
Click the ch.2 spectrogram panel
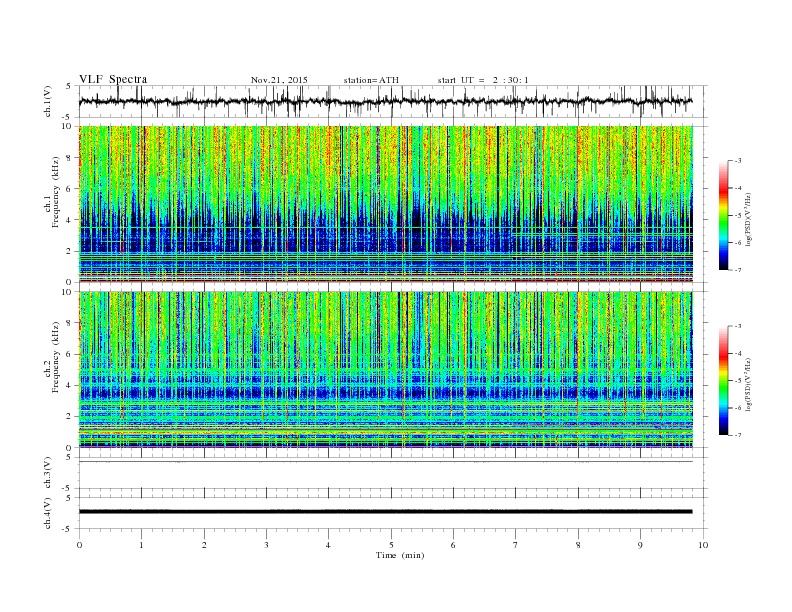coord(385,369)
